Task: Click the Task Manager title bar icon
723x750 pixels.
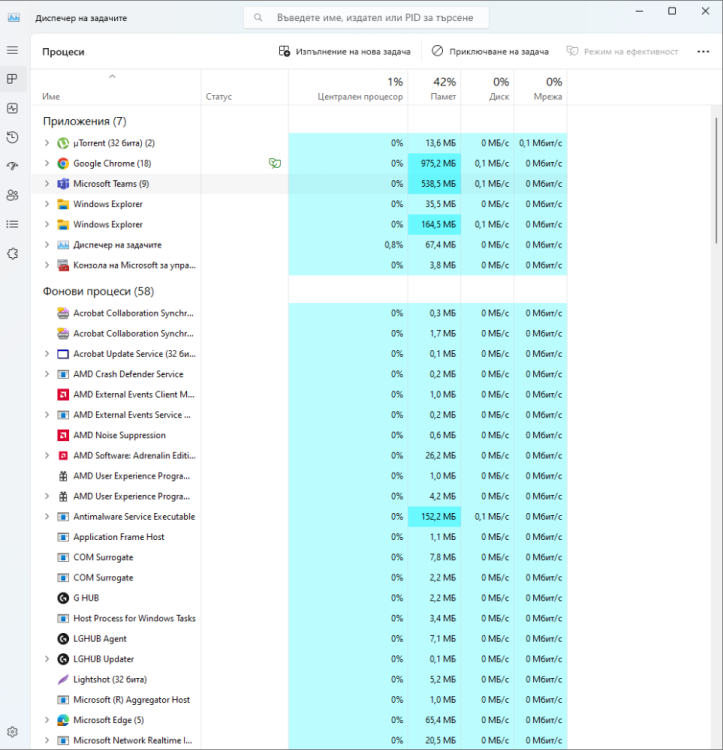Action: tap(14, 18)
